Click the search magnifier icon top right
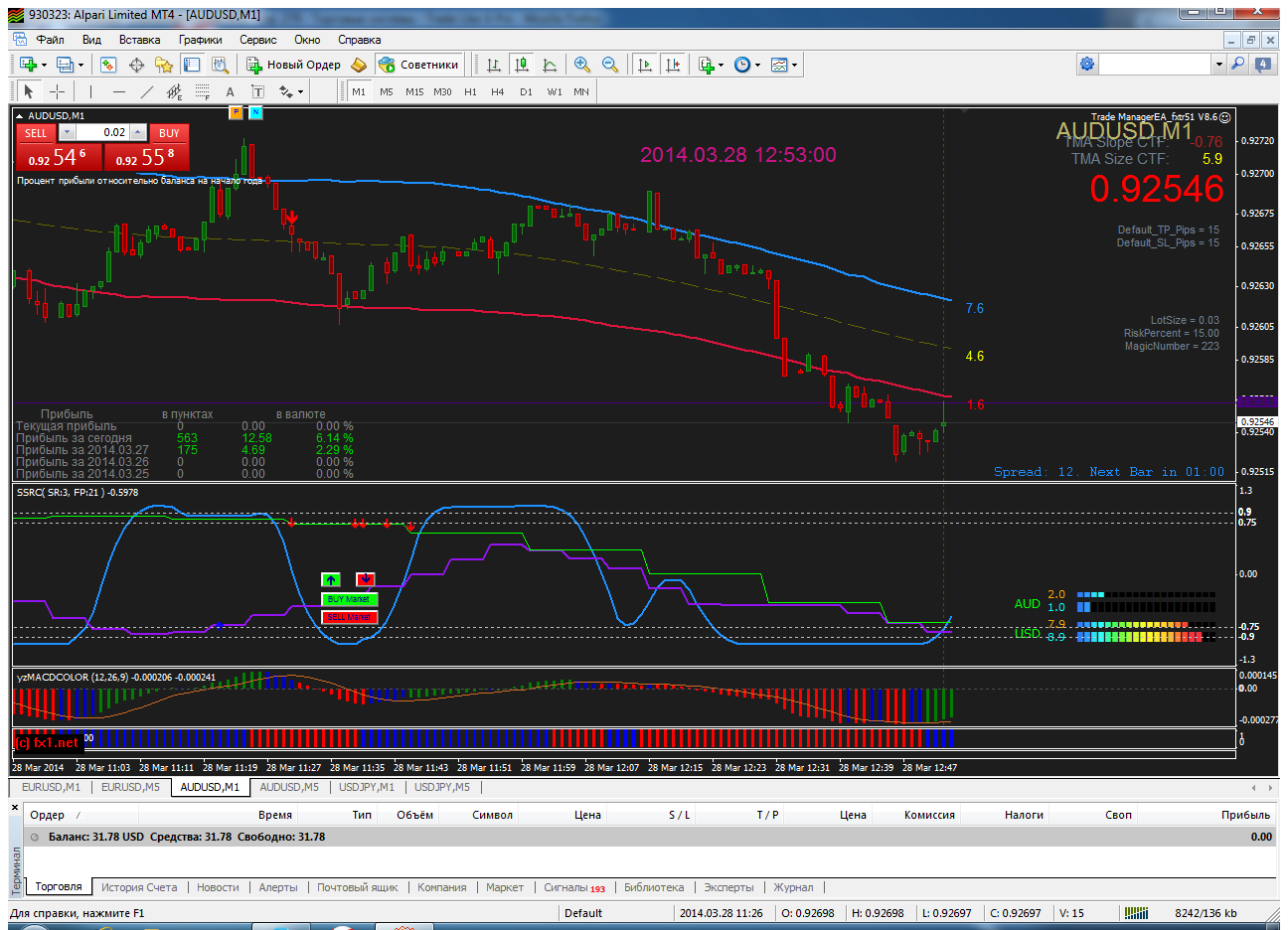 click(x=1238, y=64)
